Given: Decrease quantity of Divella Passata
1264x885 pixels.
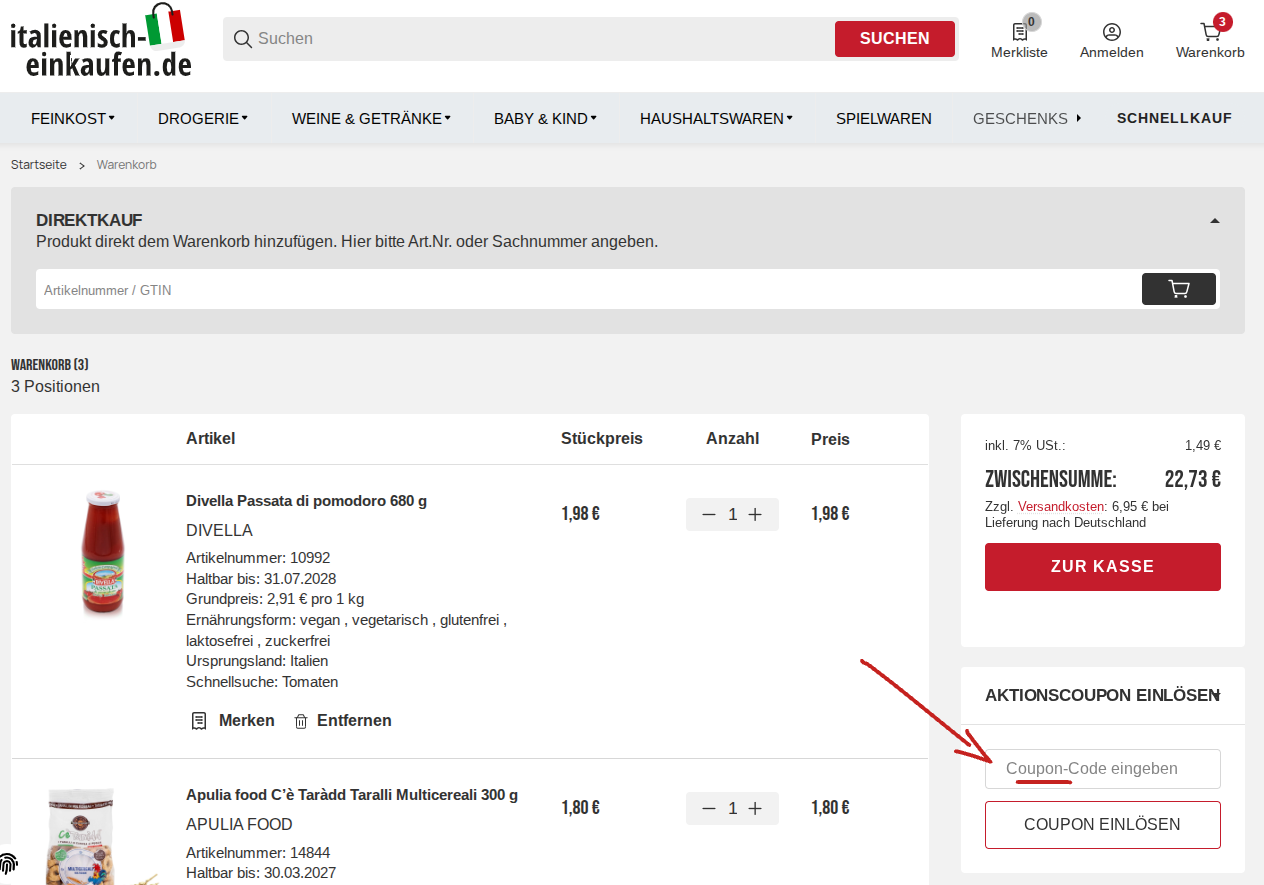Looking at the screenshot, I should point(709,514).
